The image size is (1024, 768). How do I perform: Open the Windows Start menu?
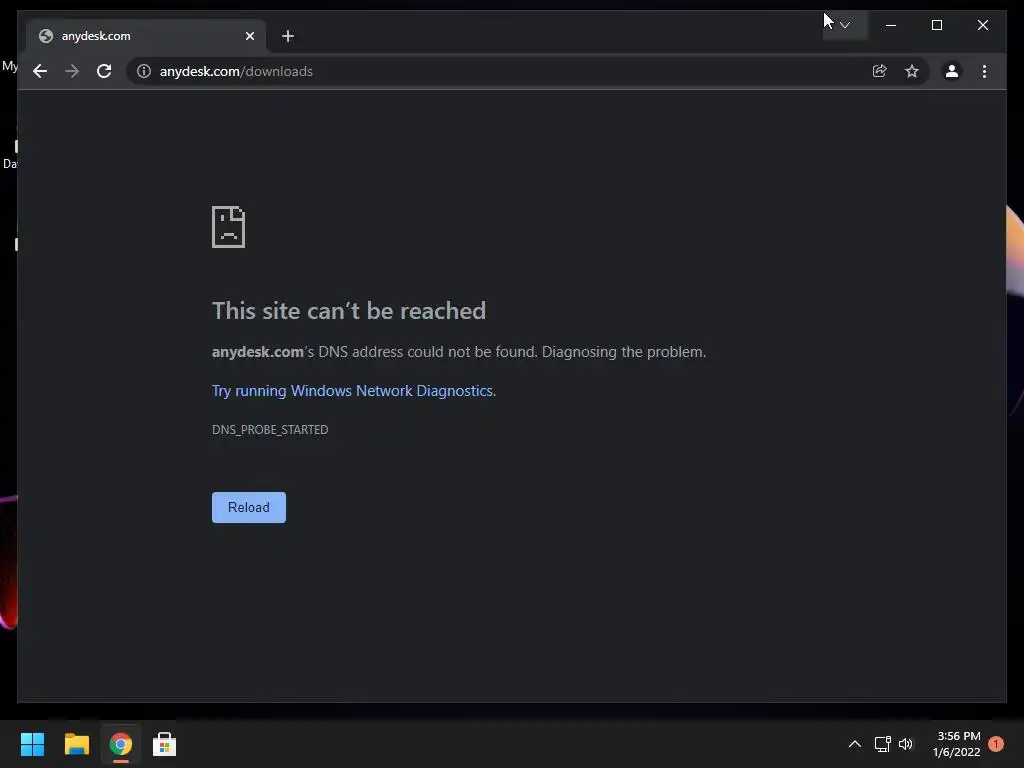click(x=32, y=744)
